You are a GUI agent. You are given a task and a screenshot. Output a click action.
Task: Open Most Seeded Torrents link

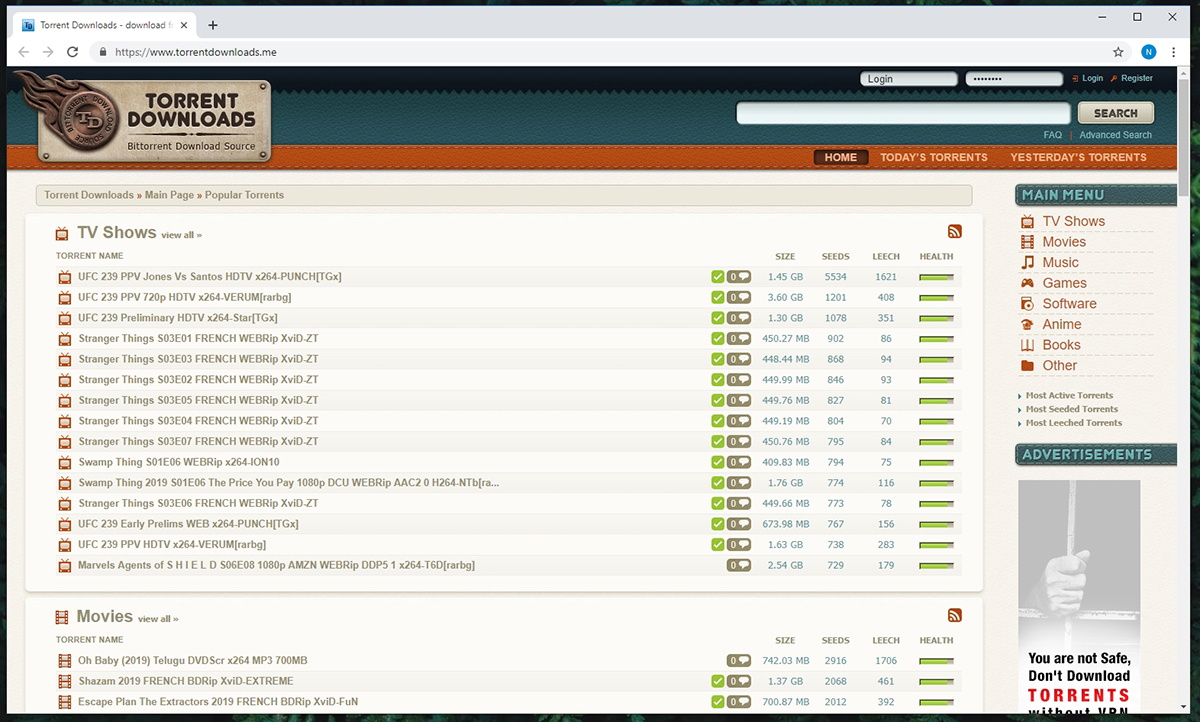[1071, 409]
